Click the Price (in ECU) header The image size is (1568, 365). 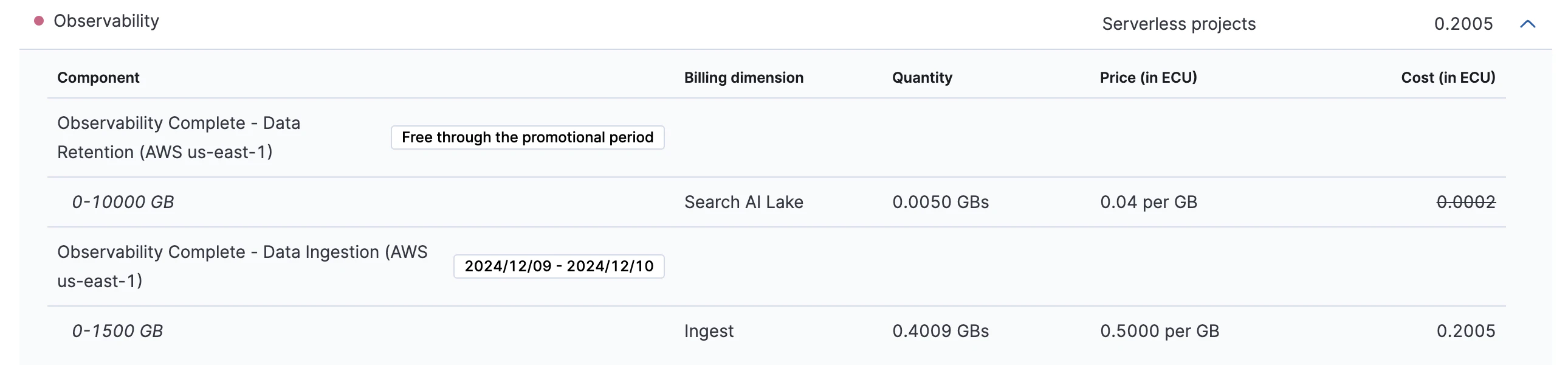1148,77
